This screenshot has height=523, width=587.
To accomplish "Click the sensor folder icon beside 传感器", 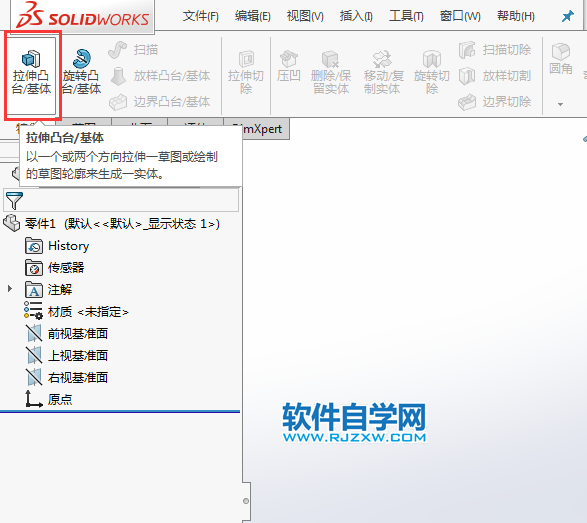I will click(34, 268).
